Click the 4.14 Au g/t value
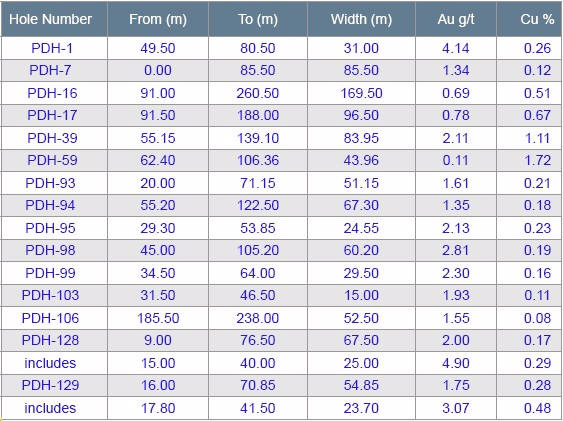Viewport: 563px width, 421px height. click(456, 48)
